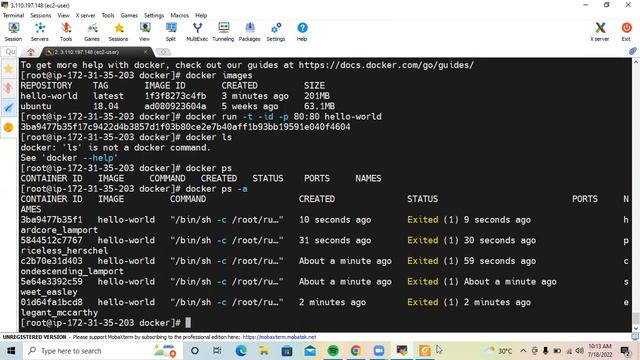Open the Help menu
This screenshot has height=360, width=640.
coord(201,15)
